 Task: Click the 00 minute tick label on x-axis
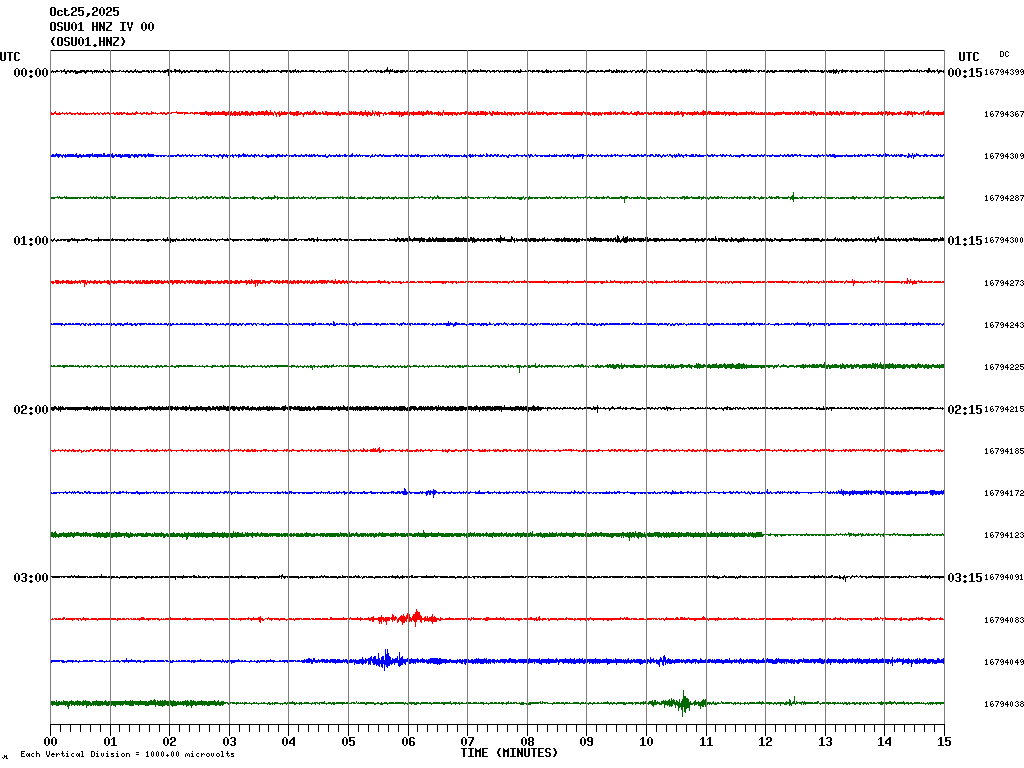pos(51,742)
